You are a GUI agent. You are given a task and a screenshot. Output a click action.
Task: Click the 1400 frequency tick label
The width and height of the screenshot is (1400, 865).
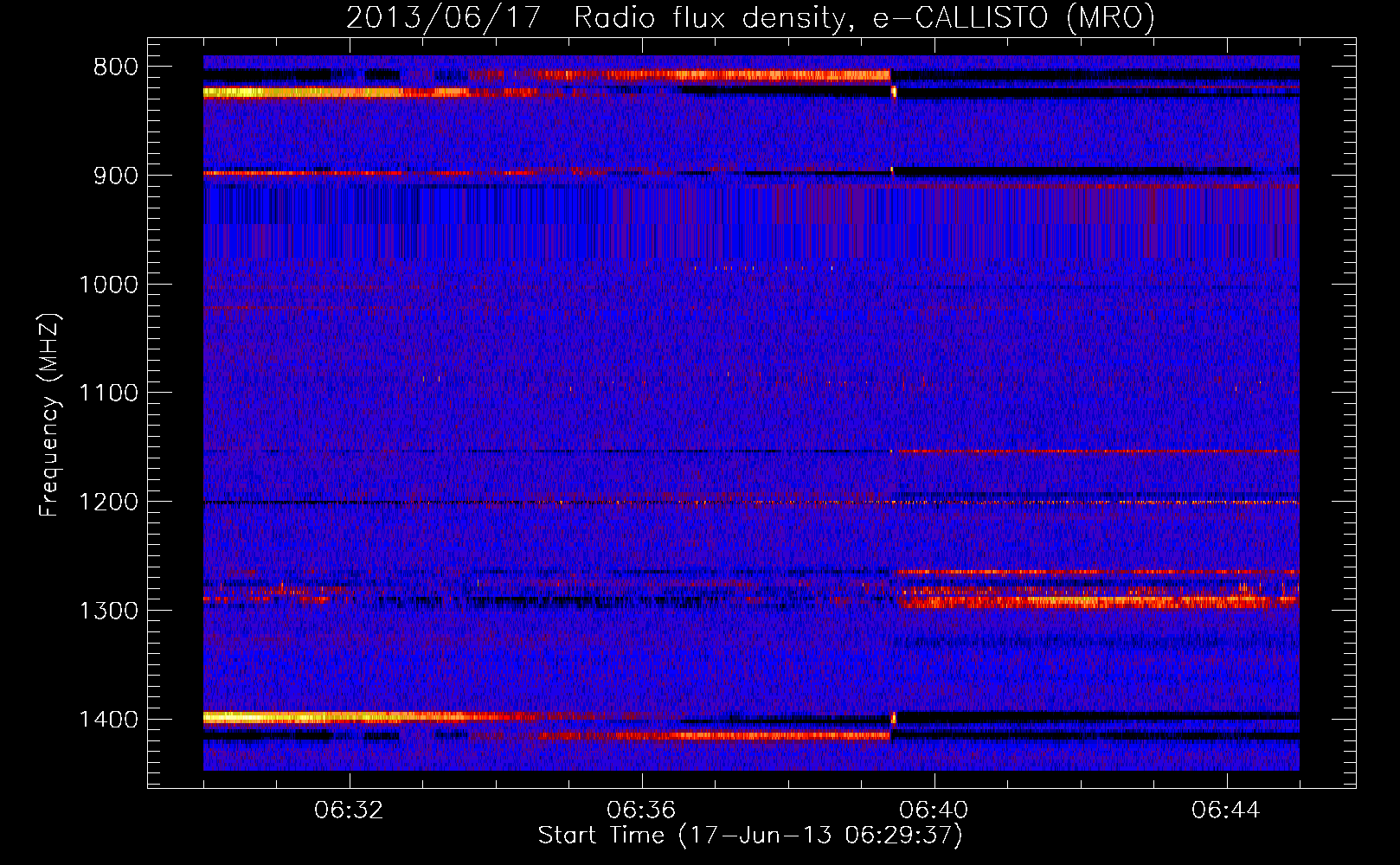tap(109, 720)
